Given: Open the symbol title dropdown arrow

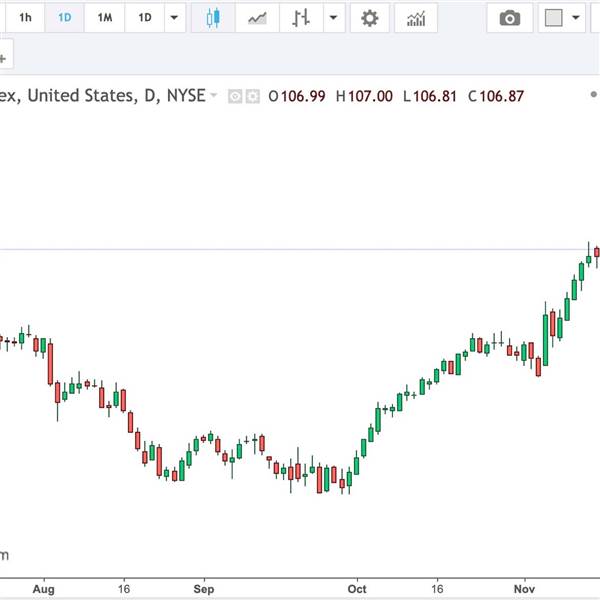Looking at the screenshot, I should (x=214, y=95).
